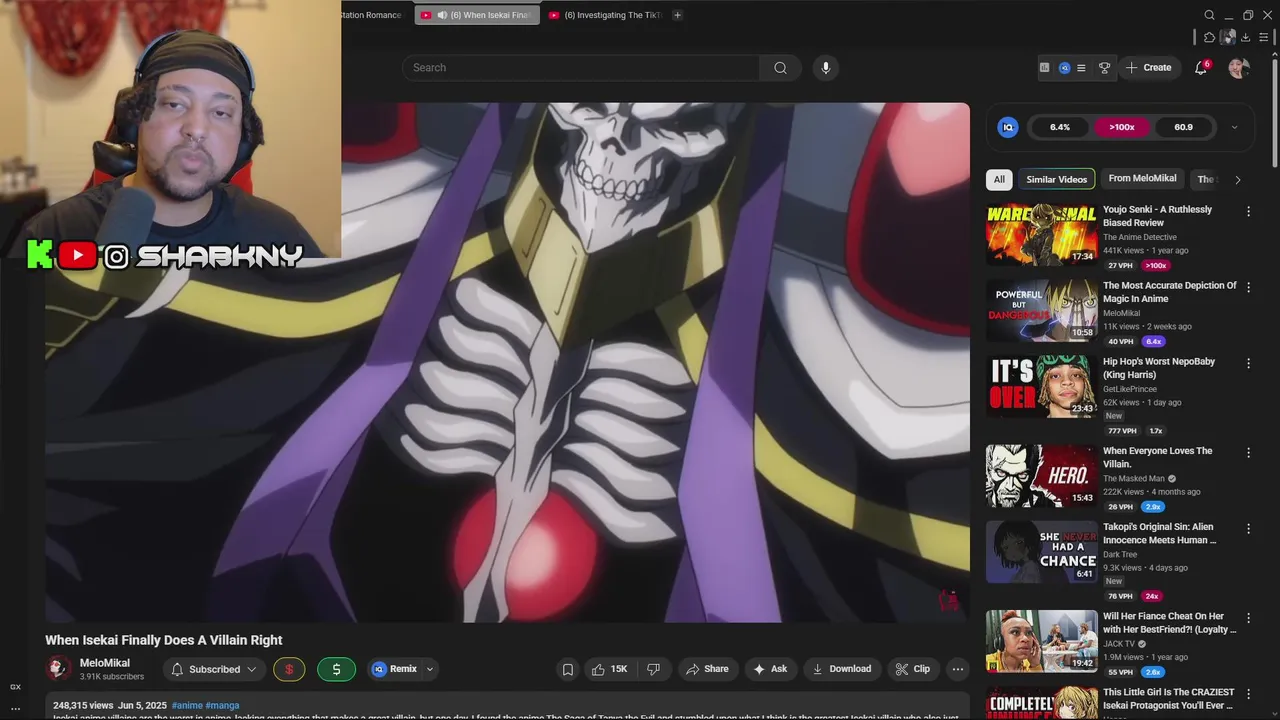Open new browser tab with plus
Screen dimensions: 1280x720
tap(677, 15)
